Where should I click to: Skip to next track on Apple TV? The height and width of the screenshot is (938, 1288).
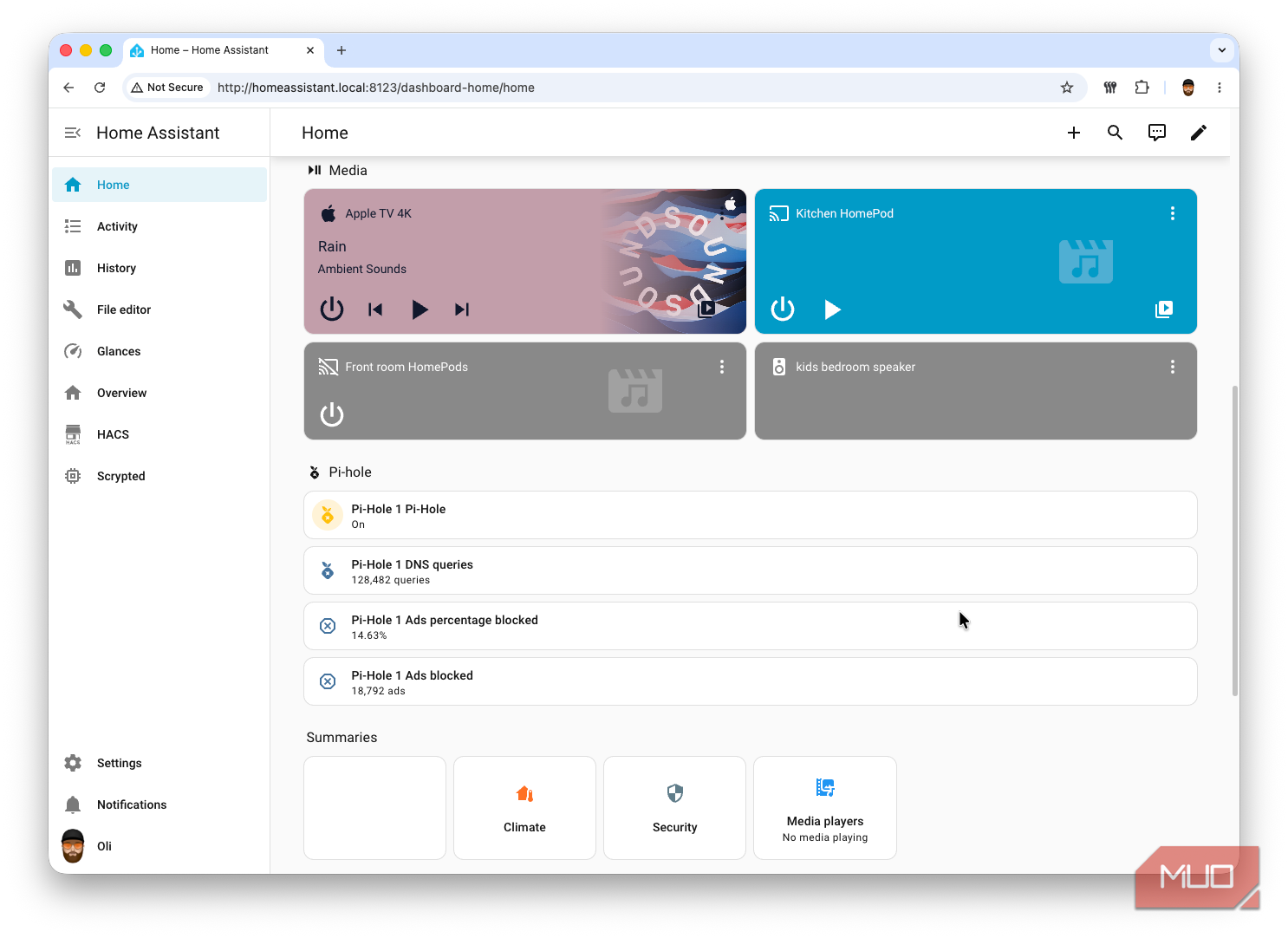[x=462, y=309]
